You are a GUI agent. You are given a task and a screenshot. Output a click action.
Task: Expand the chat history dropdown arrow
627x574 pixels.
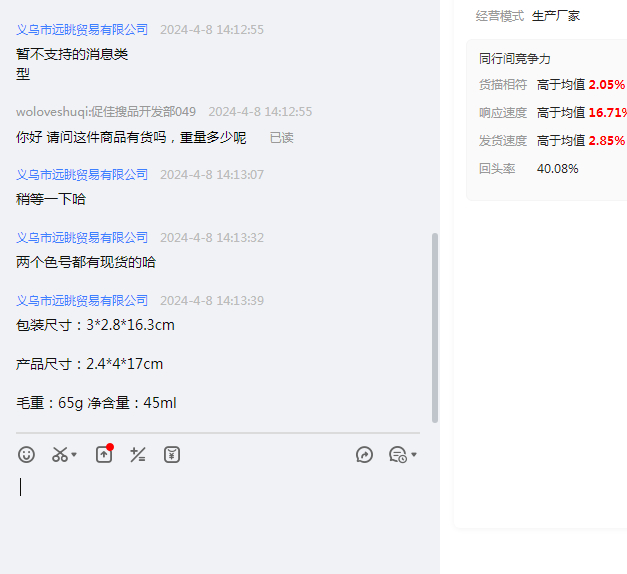pyautogui.click(x=414, y=455)
